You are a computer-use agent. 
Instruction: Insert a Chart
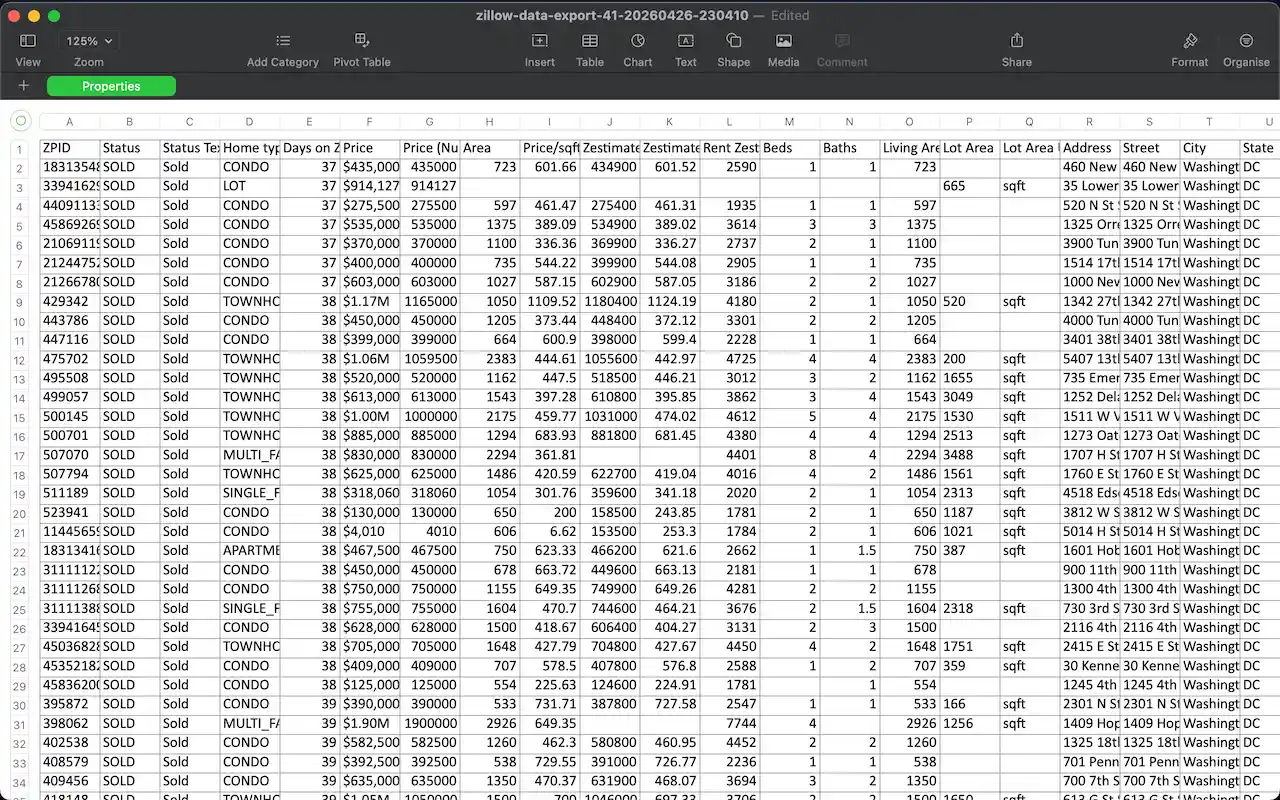[x=638, y=41]
